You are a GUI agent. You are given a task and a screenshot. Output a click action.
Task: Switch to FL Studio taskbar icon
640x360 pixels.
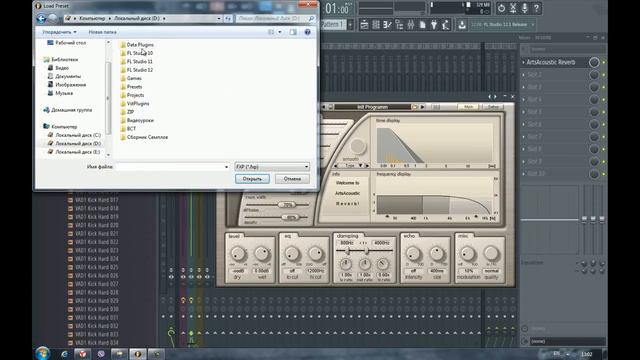[138, 354]
